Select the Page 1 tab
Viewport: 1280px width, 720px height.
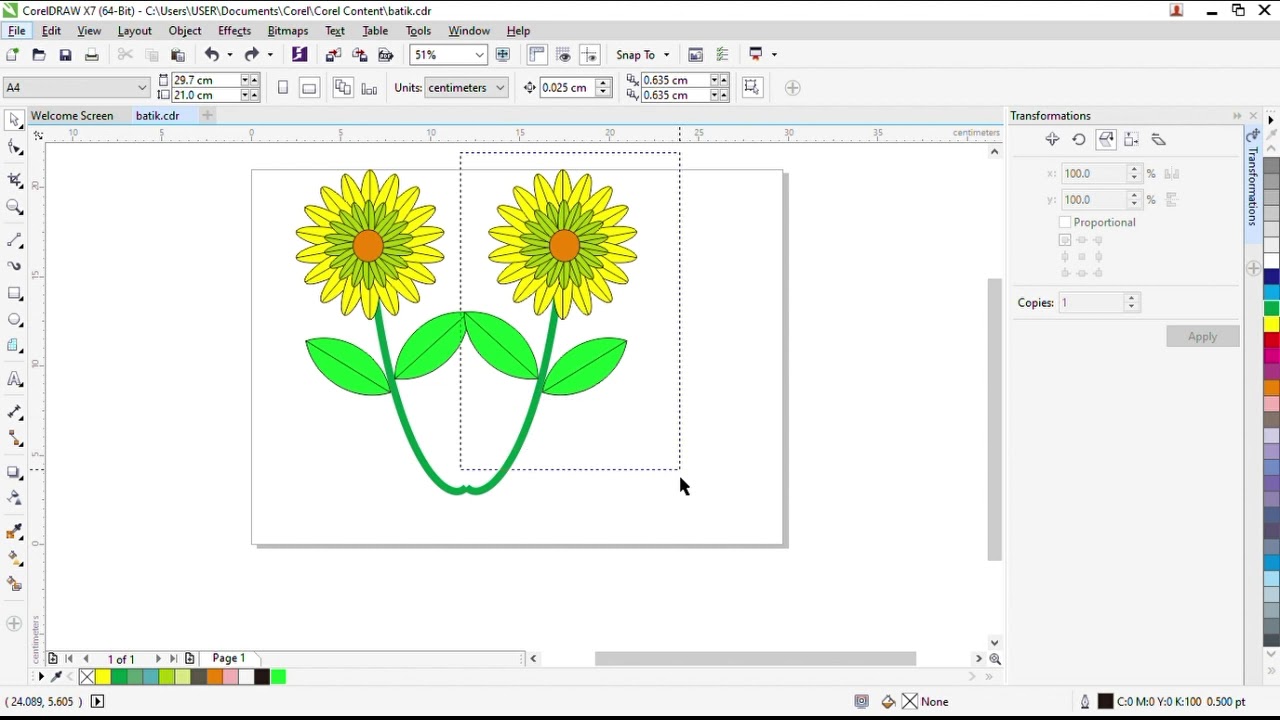tap(228, 658)
